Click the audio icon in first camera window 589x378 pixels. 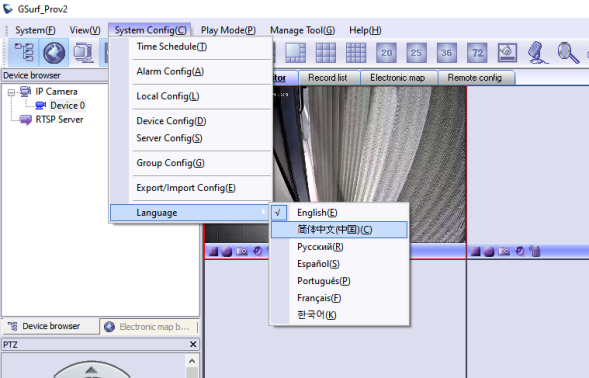click(258, 251)
